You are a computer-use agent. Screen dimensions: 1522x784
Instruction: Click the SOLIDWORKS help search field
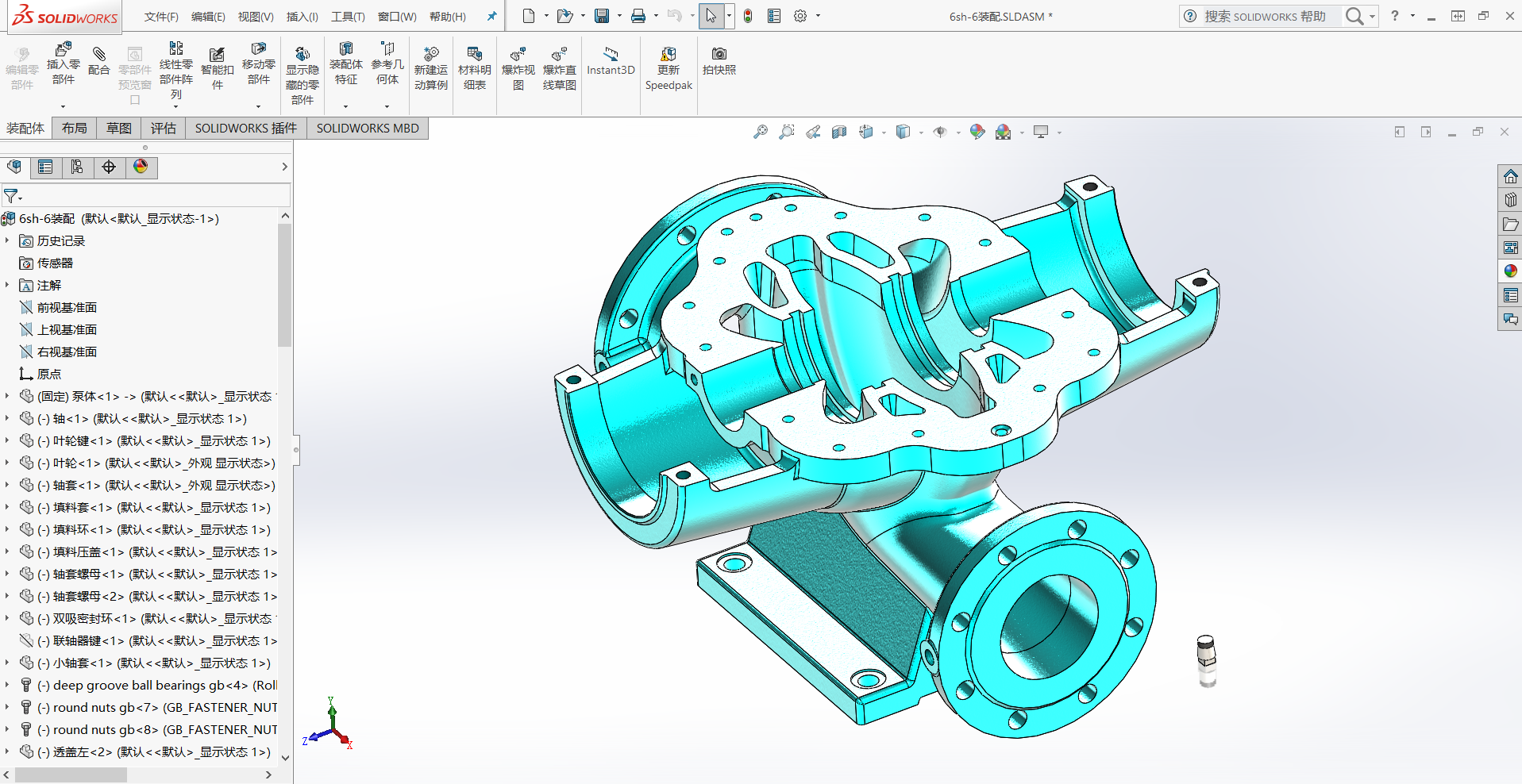1270,16
